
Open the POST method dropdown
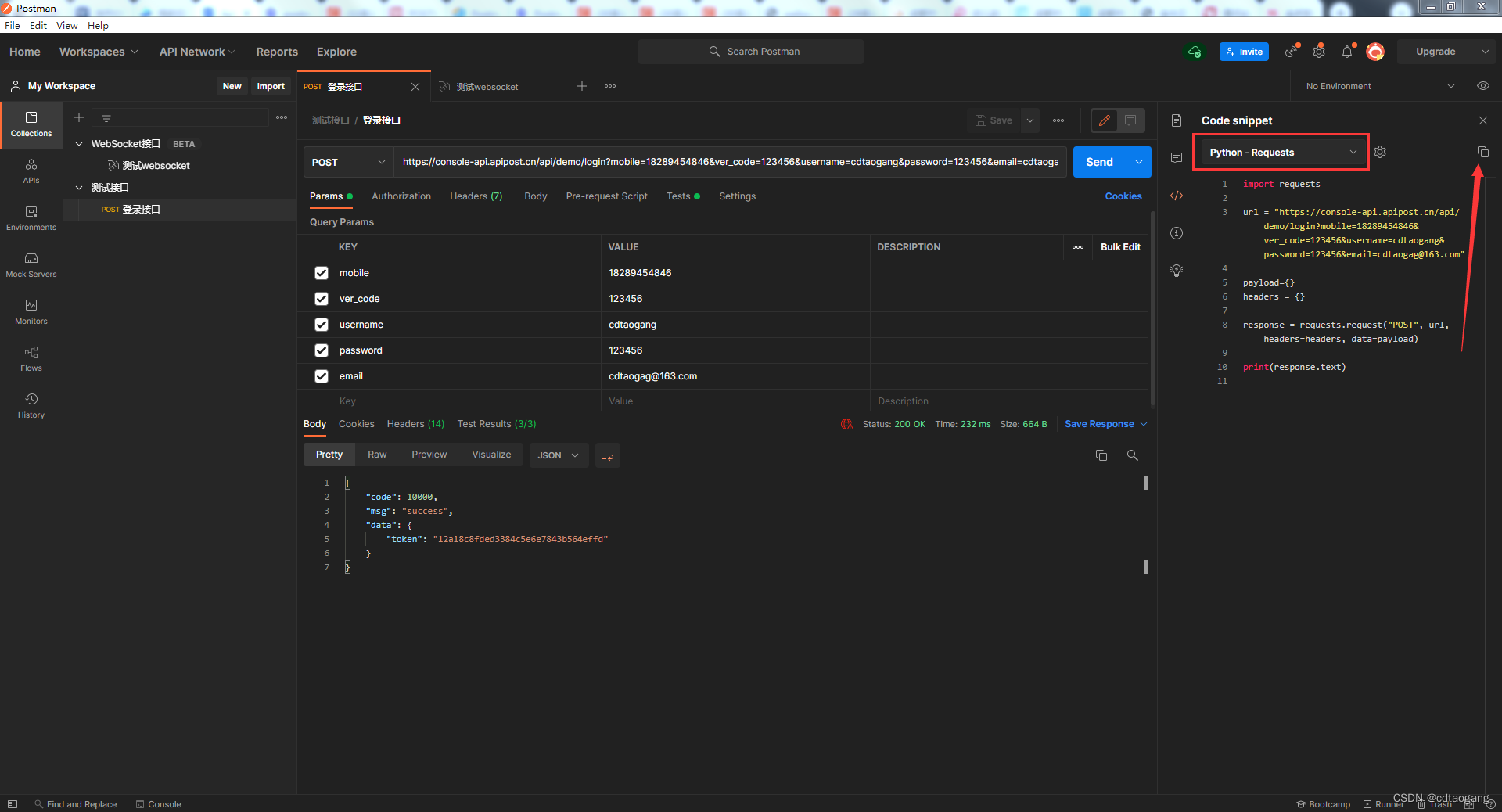point(348,162)
